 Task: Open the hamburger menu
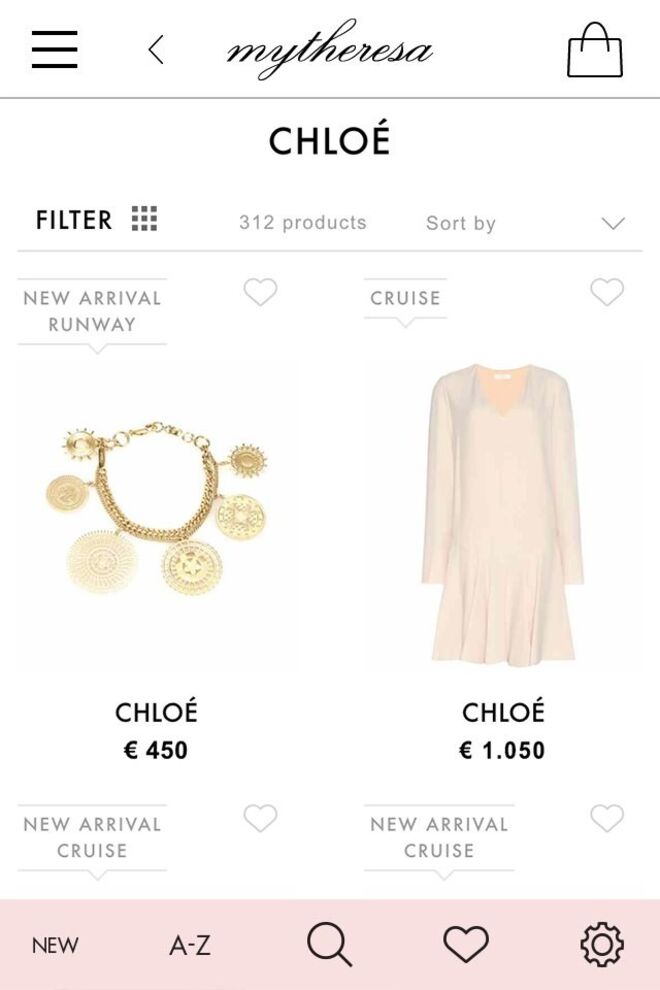(54, 49)
